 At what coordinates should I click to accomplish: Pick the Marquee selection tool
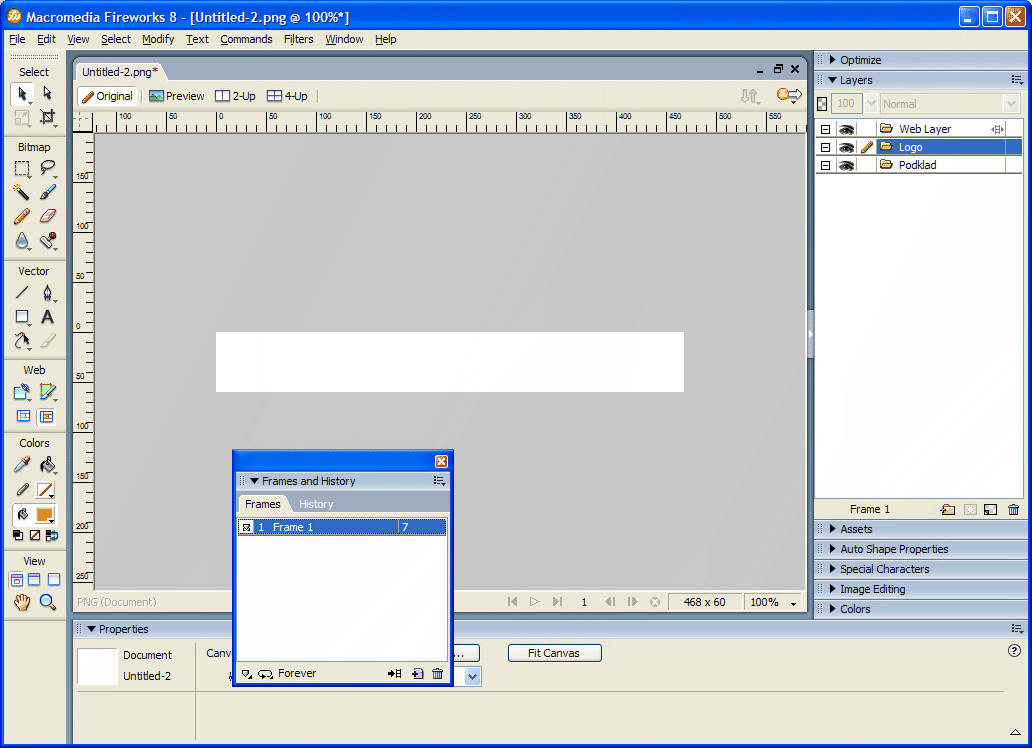click(22, 169)
